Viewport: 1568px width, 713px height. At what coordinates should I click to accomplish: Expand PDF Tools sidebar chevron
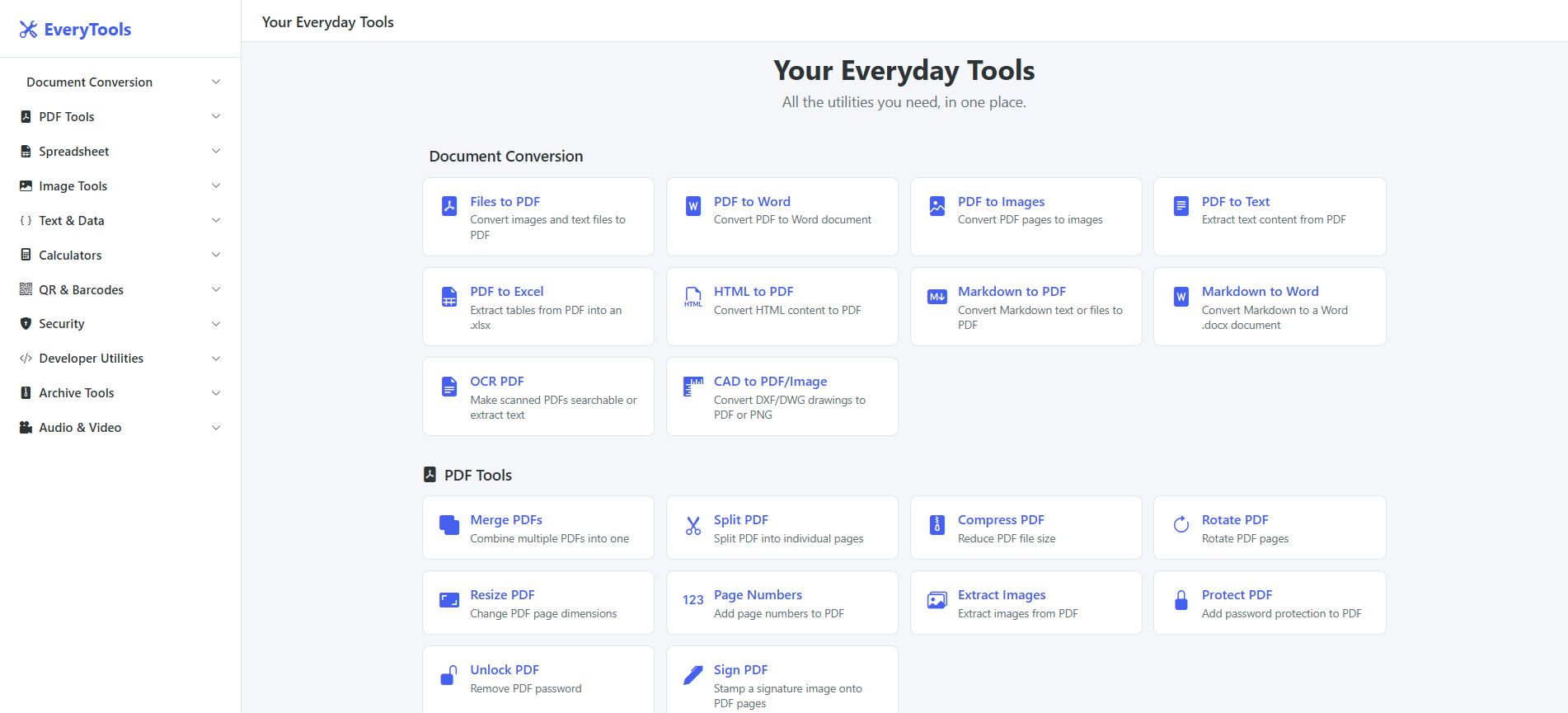click(216, 116)
